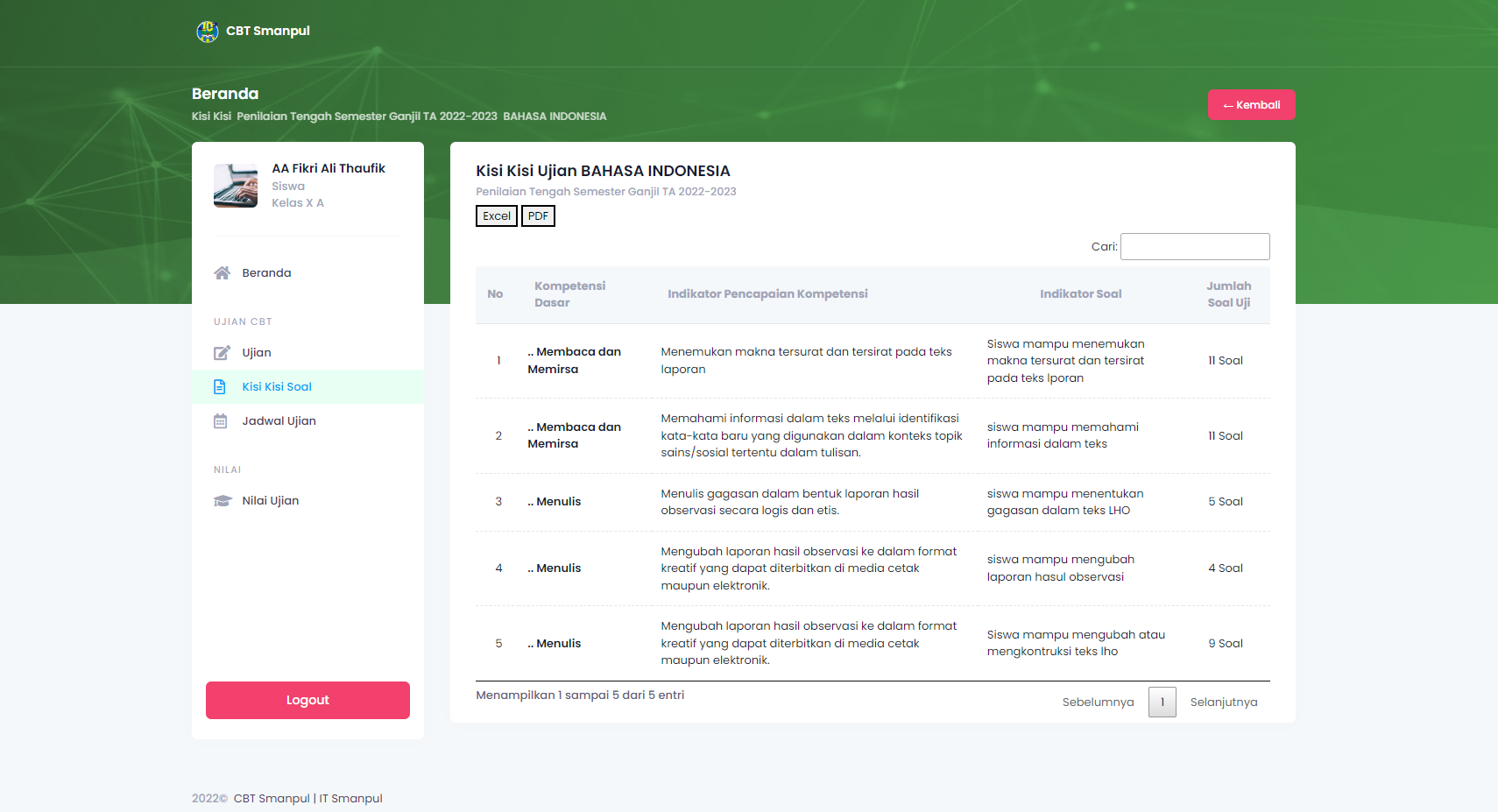The width and height of the screenshot is (1498, 812).
Task: Click the Jadwal Ujian calendar icon
Action: (221, 421)
